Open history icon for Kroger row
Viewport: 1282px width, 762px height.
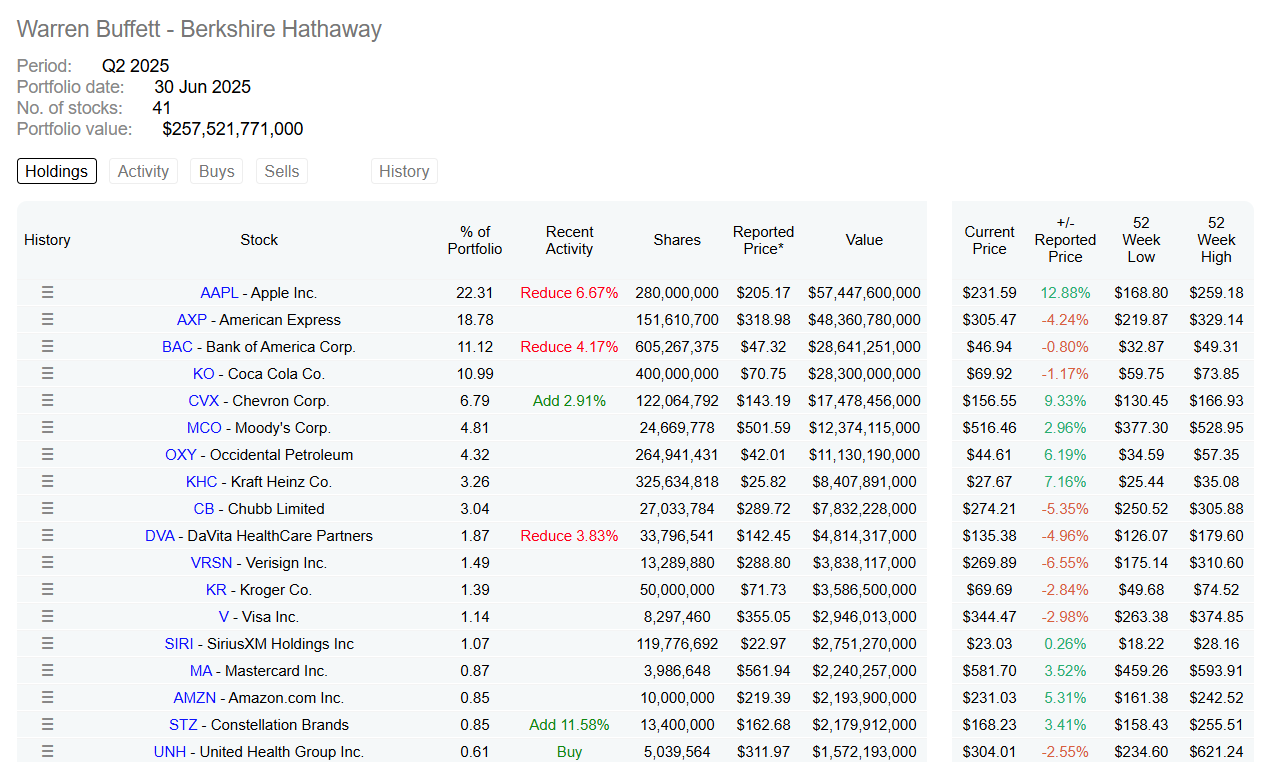tap(47, 590)
